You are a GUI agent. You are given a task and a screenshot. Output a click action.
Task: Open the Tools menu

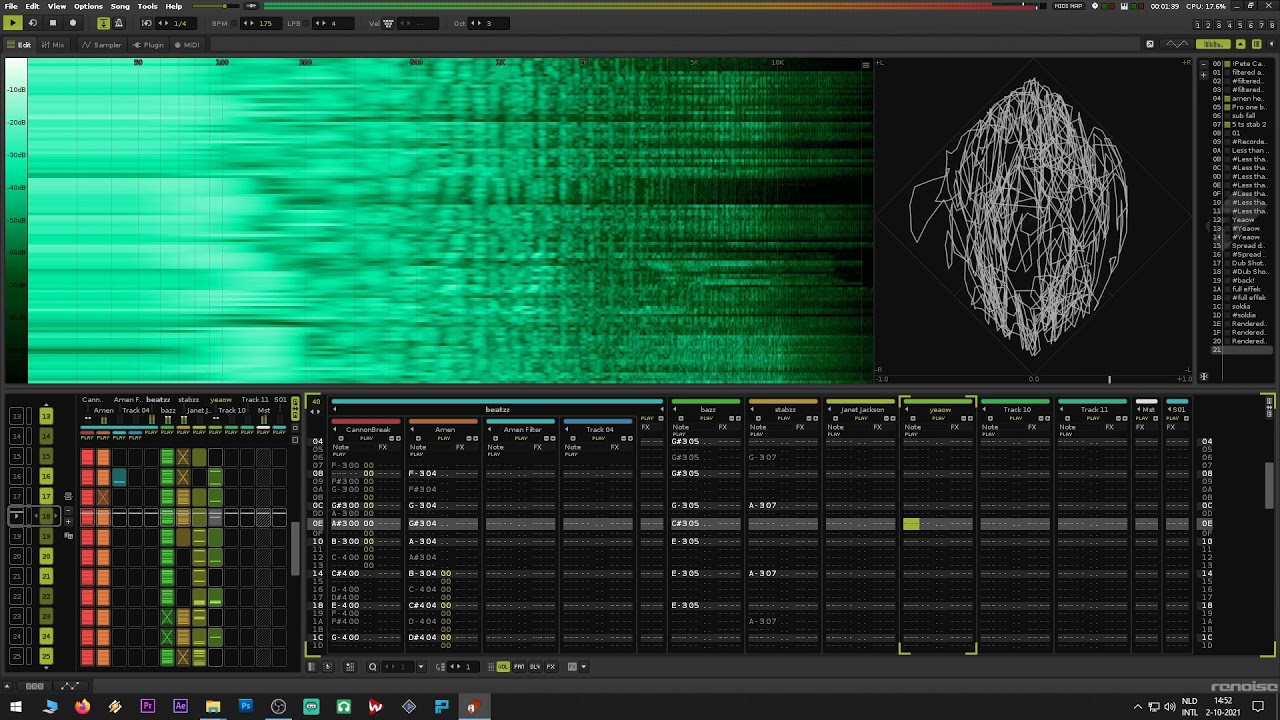coord(147,6)
